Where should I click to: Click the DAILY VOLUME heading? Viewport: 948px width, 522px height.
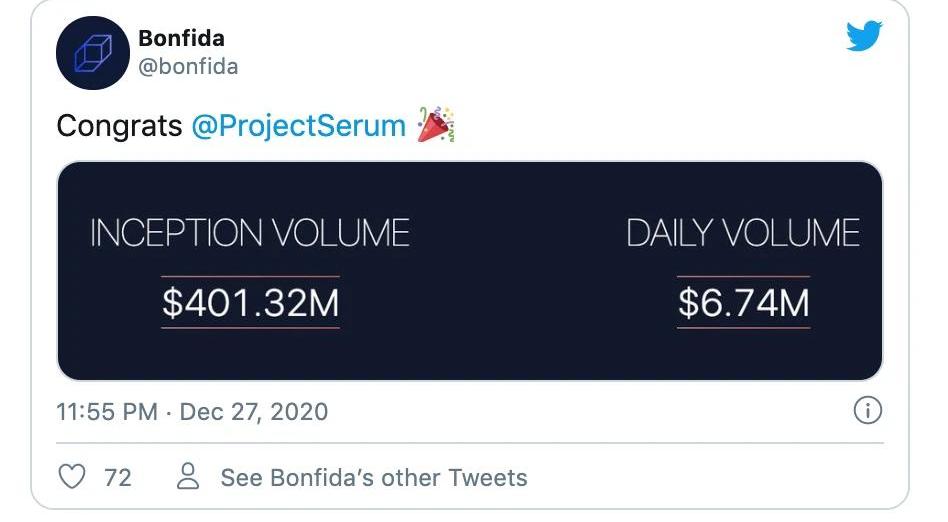tap(743, 233)
